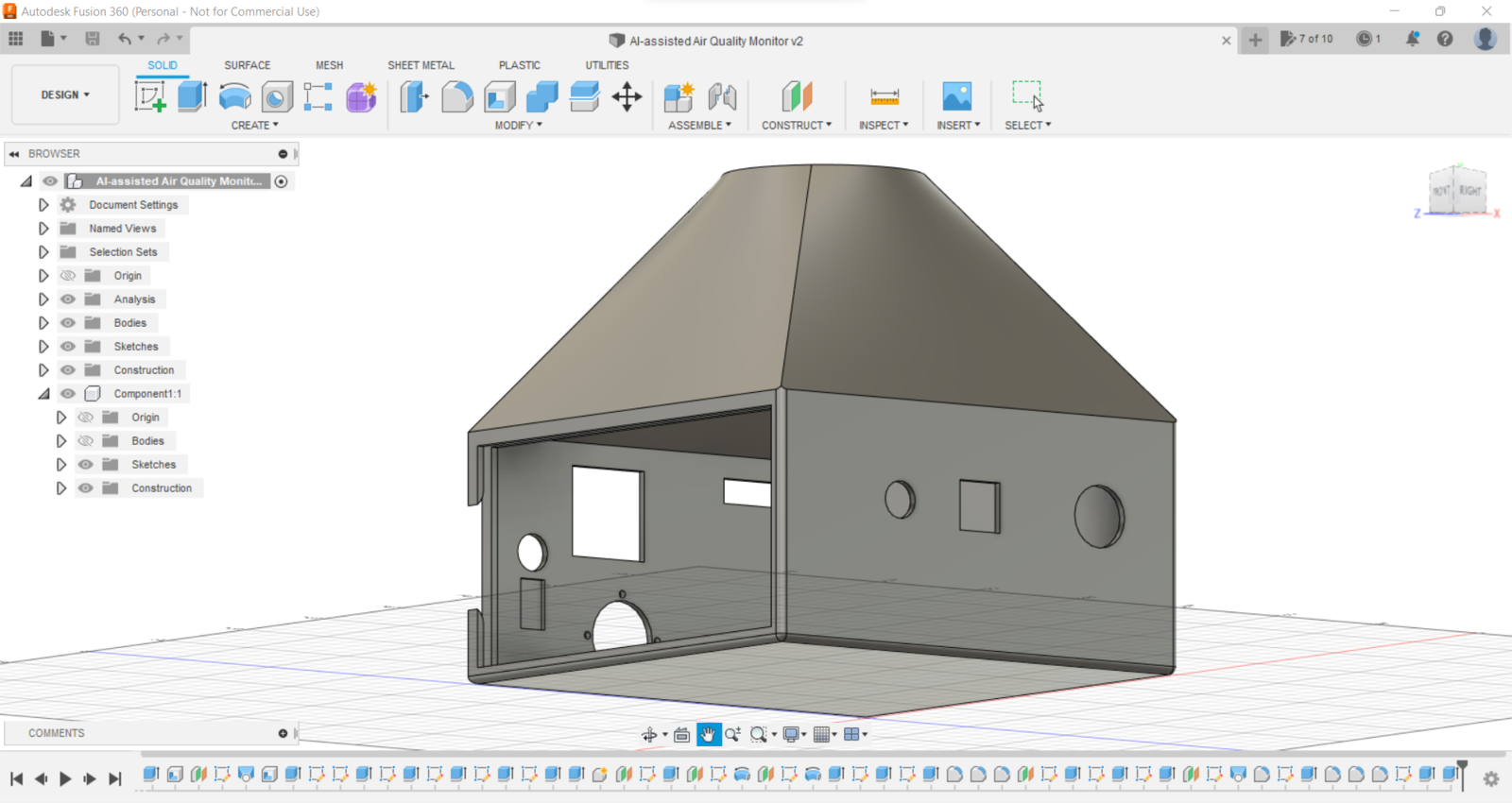The image size is (1512, 803).
Task: Open the DESIGN workspace dropdown
Action: pyautogui.click(x=65, y=94)
